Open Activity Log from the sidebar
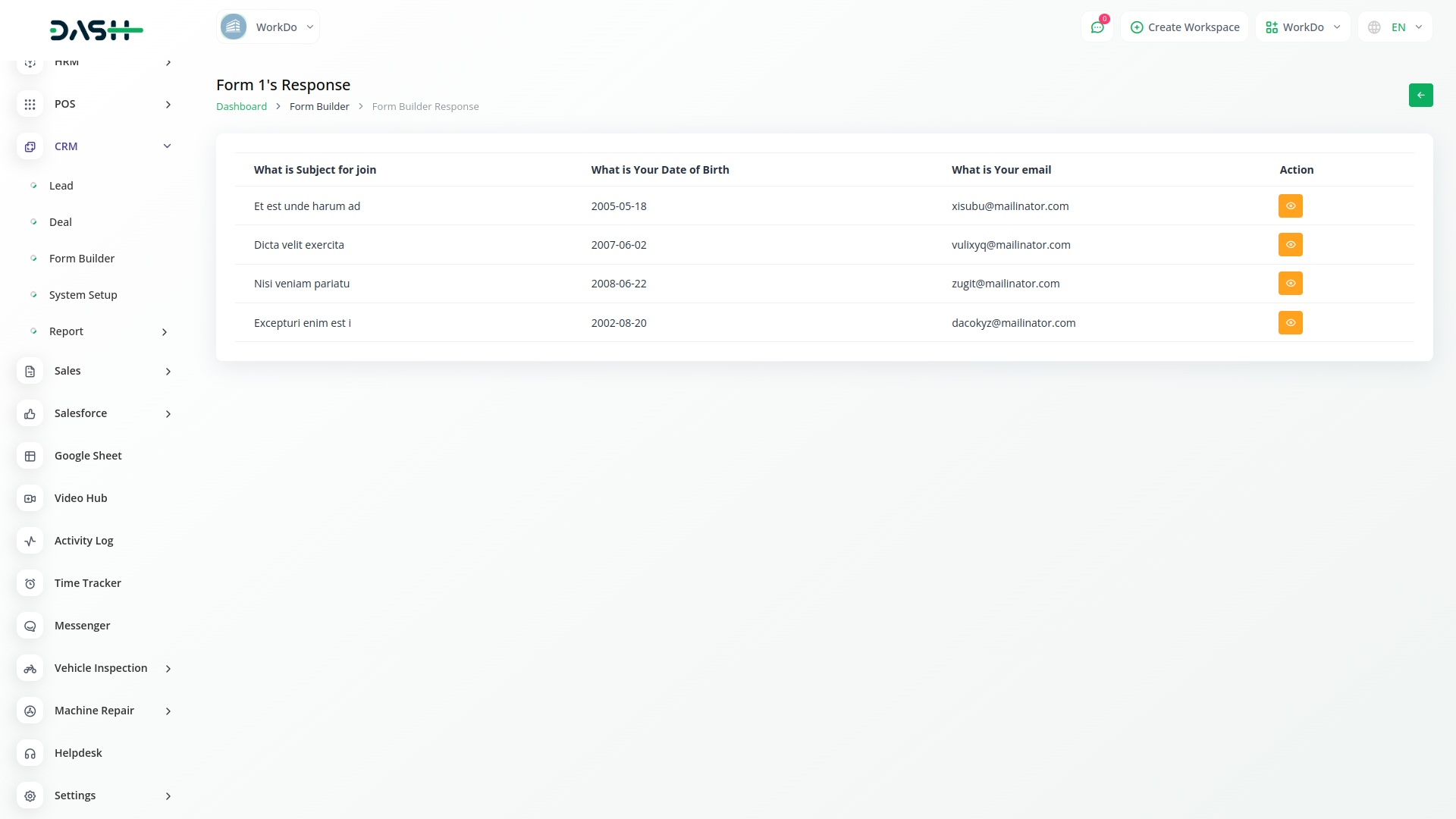 coord(83,541)
